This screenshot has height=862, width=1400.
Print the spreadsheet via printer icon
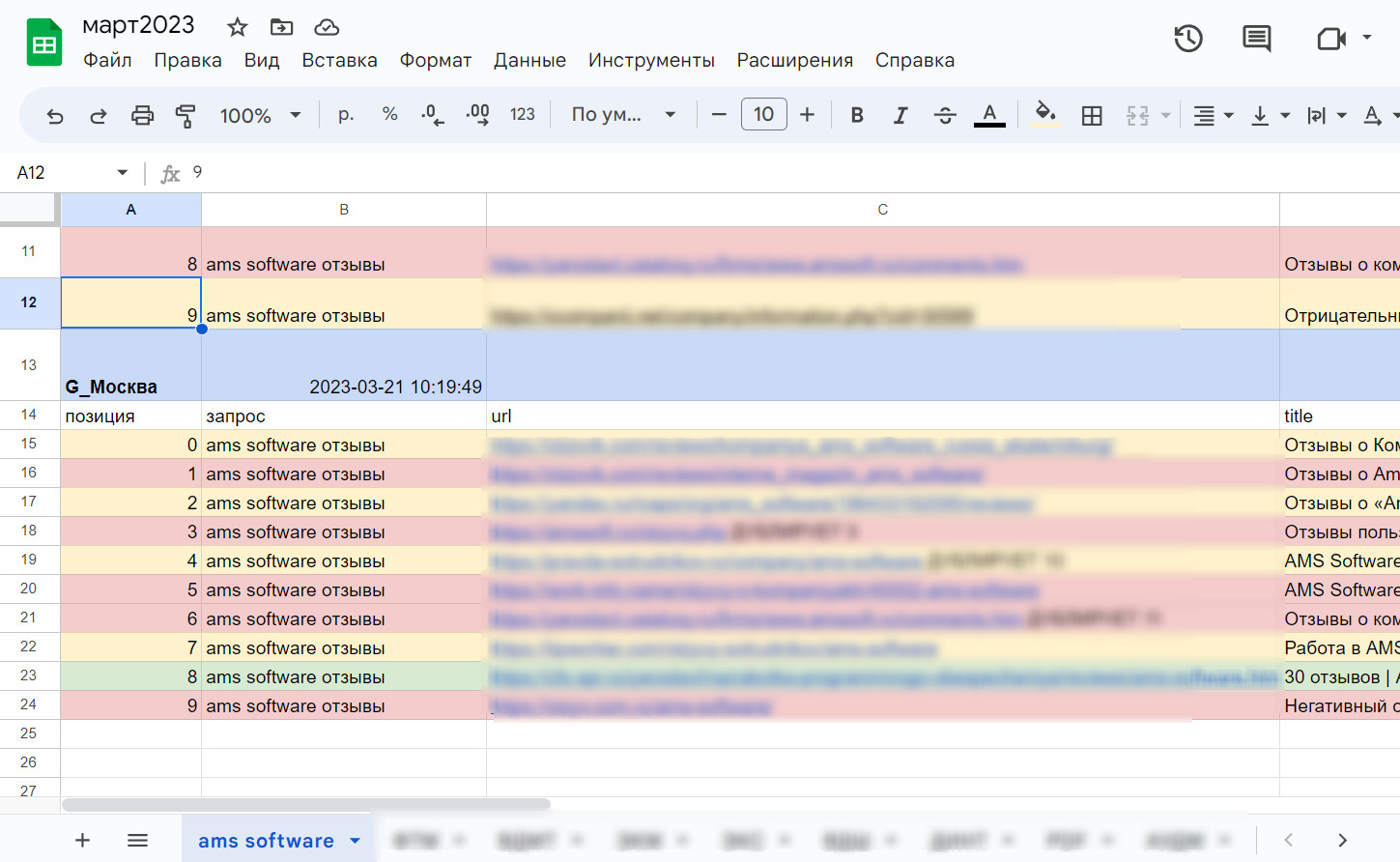[142, 116]
